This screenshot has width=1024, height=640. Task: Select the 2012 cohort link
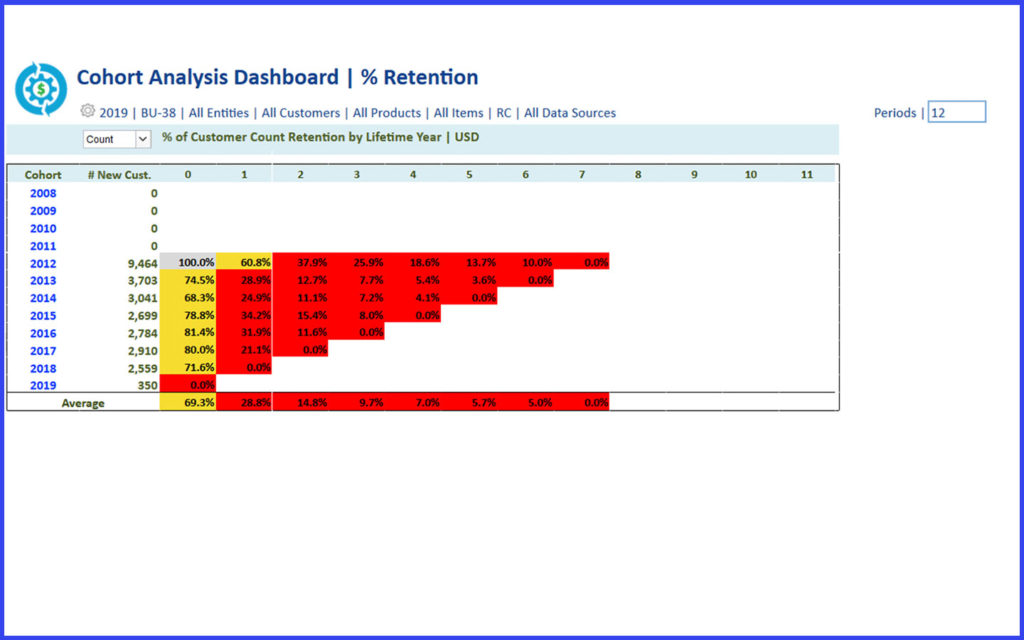click(43, 262)
